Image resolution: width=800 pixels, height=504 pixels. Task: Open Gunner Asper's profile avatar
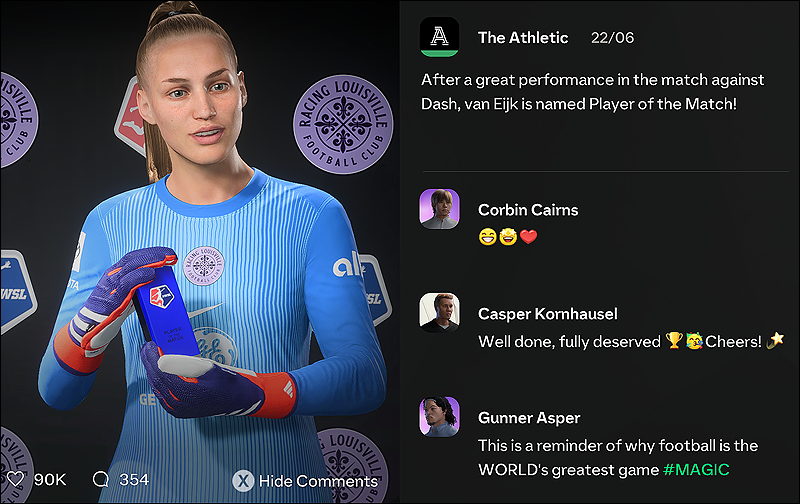[439, 416]
